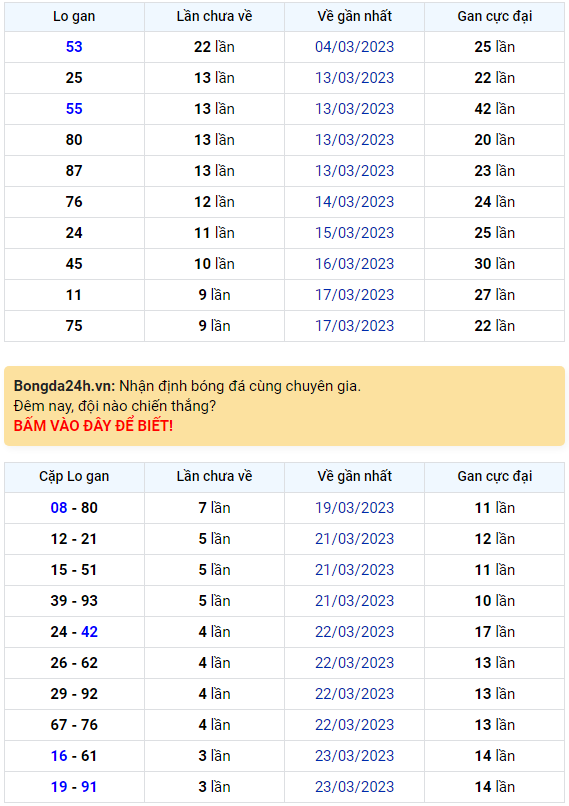Click number 42 in pair 24 - 42
Viewport: 569px width, 806px height.
[89, 632]
